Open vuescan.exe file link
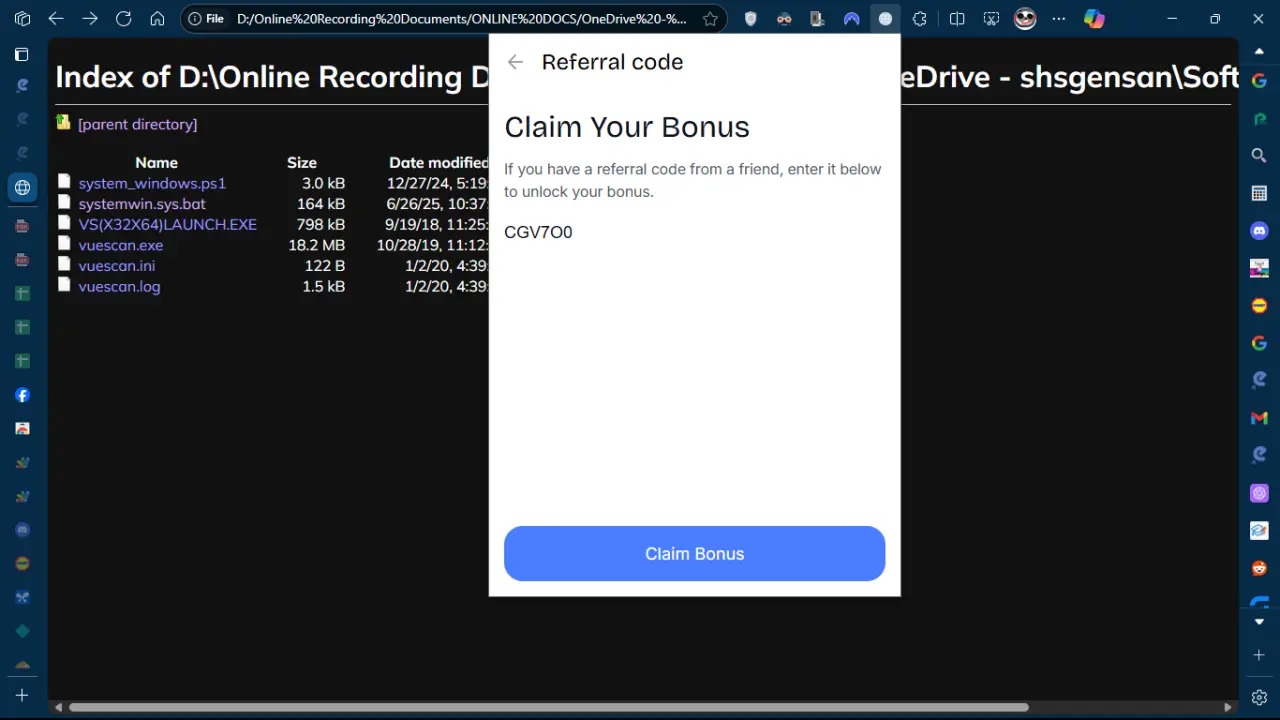The height and width of the screenshot is (720, 1280). (x=121, y=245)
